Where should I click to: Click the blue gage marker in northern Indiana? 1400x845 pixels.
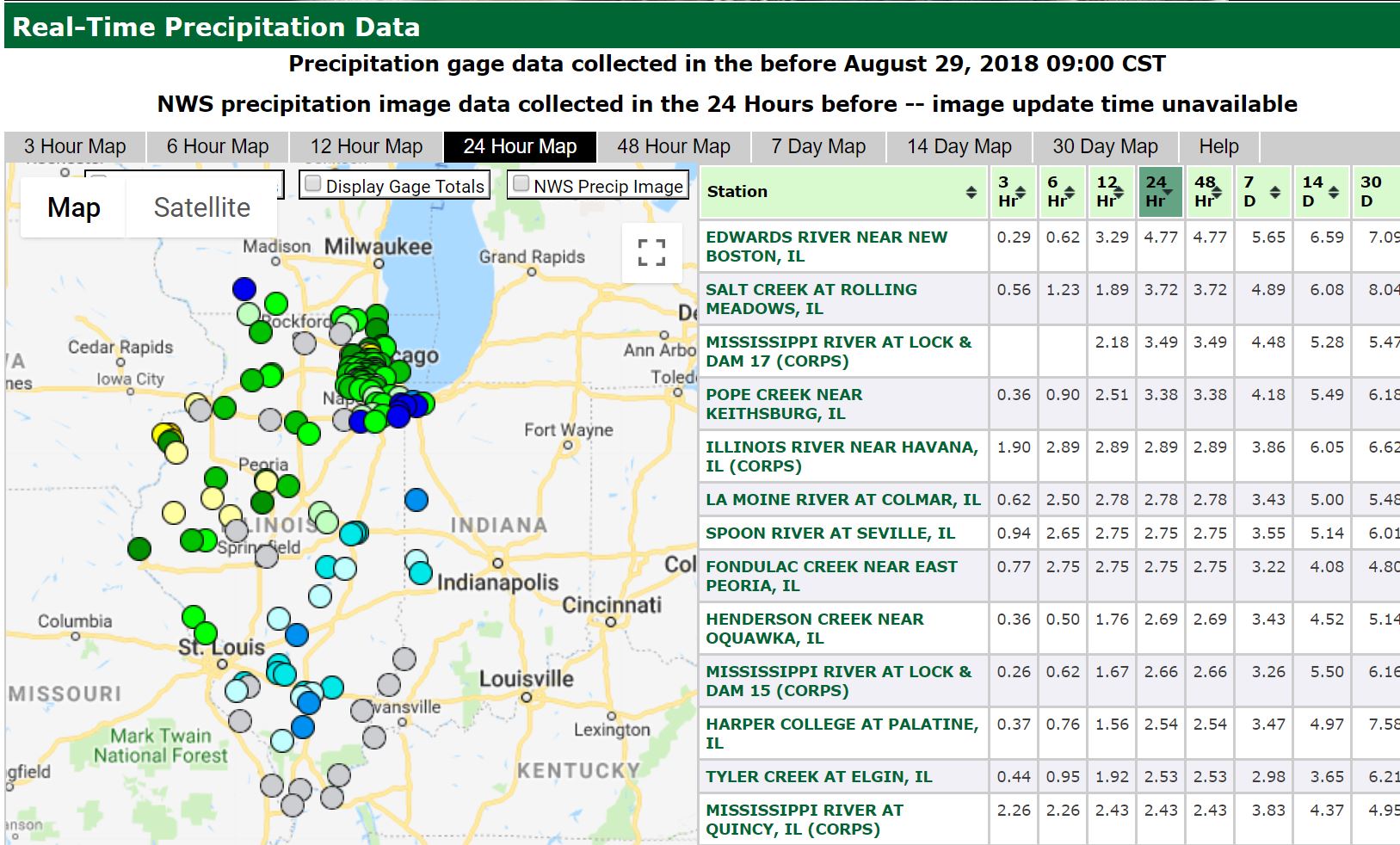tap(416, 499)
